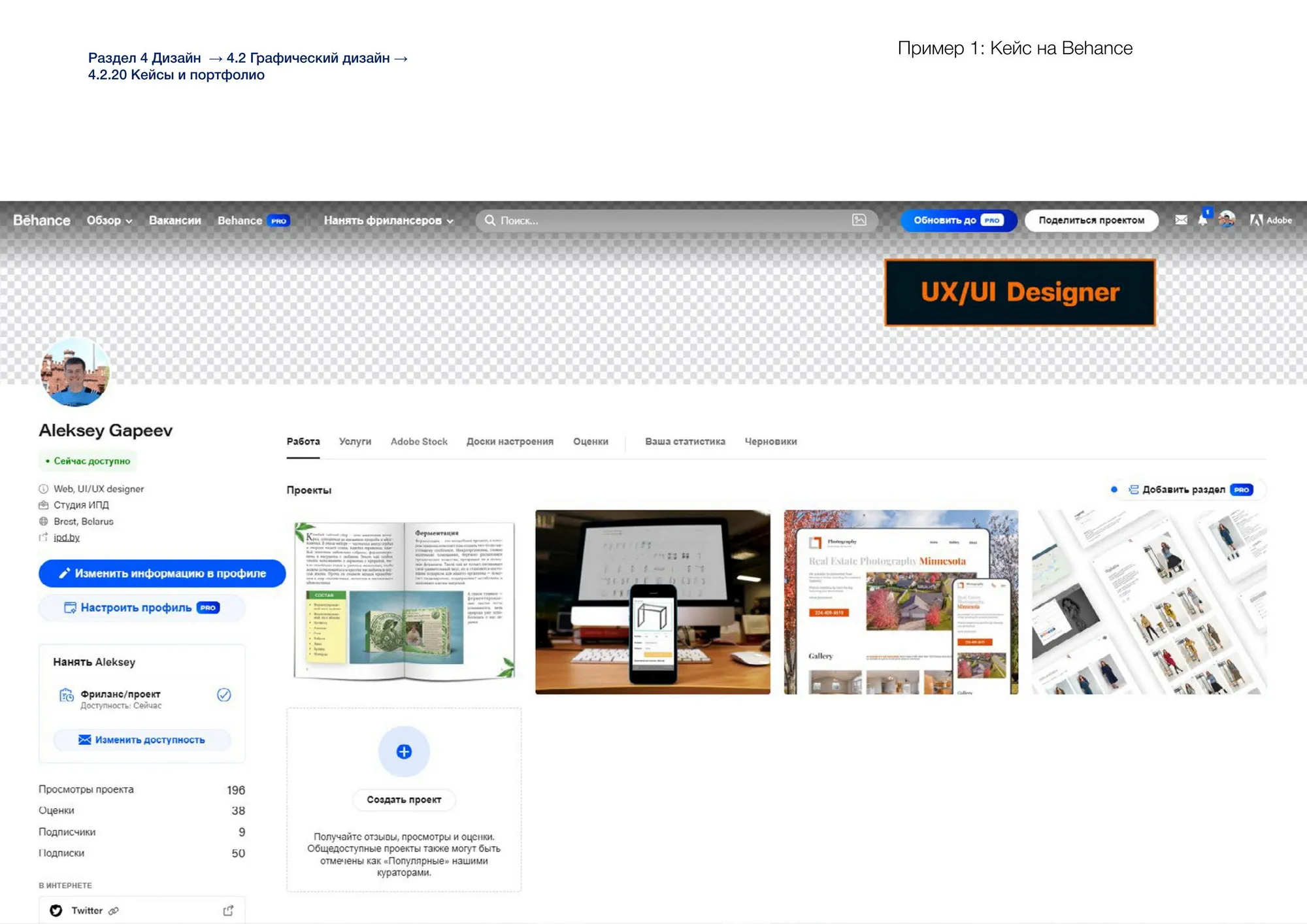Open image search via the camera icon

click(x=859, y=220)
